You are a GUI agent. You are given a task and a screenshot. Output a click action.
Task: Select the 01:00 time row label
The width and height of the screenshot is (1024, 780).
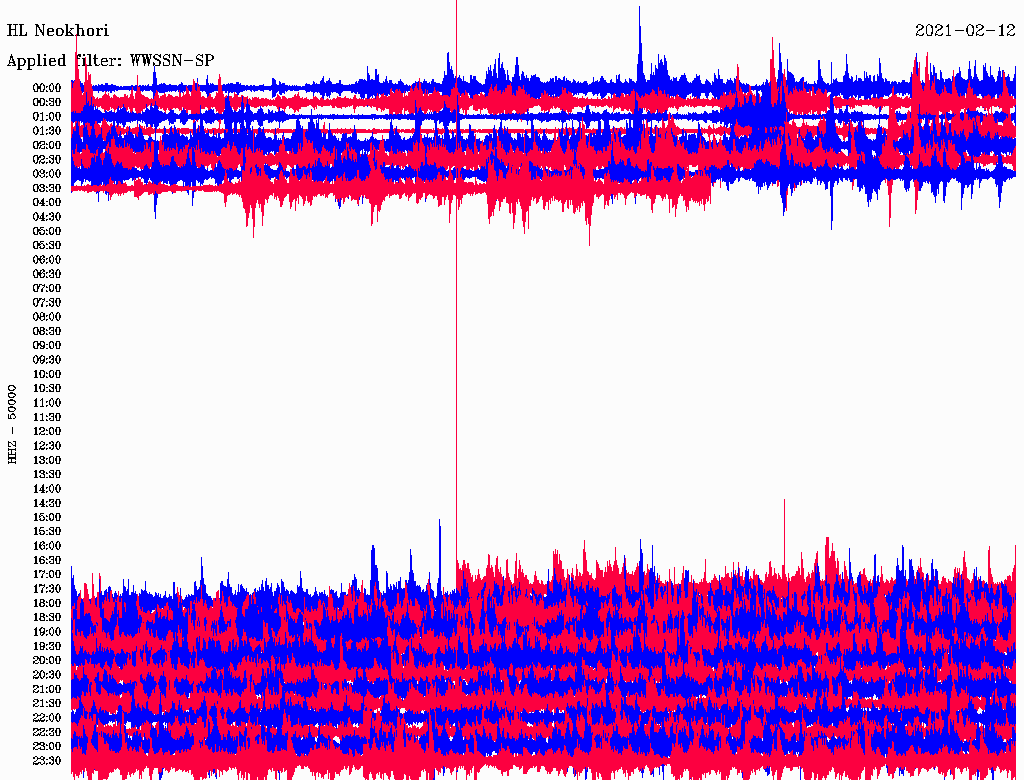[47, 117]
